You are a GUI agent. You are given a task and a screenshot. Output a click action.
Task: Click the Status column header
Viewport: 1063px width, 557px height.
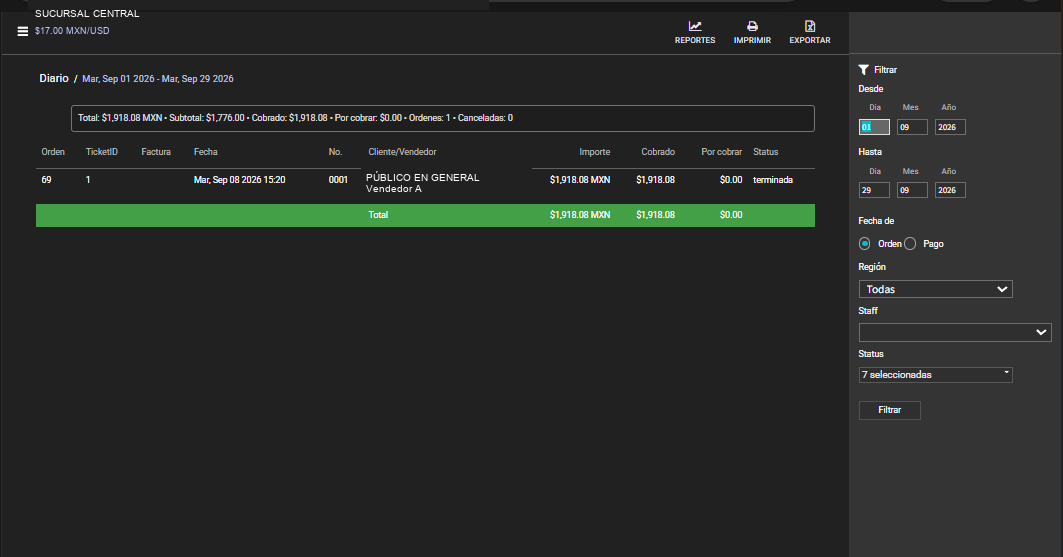tap(765, 152)
